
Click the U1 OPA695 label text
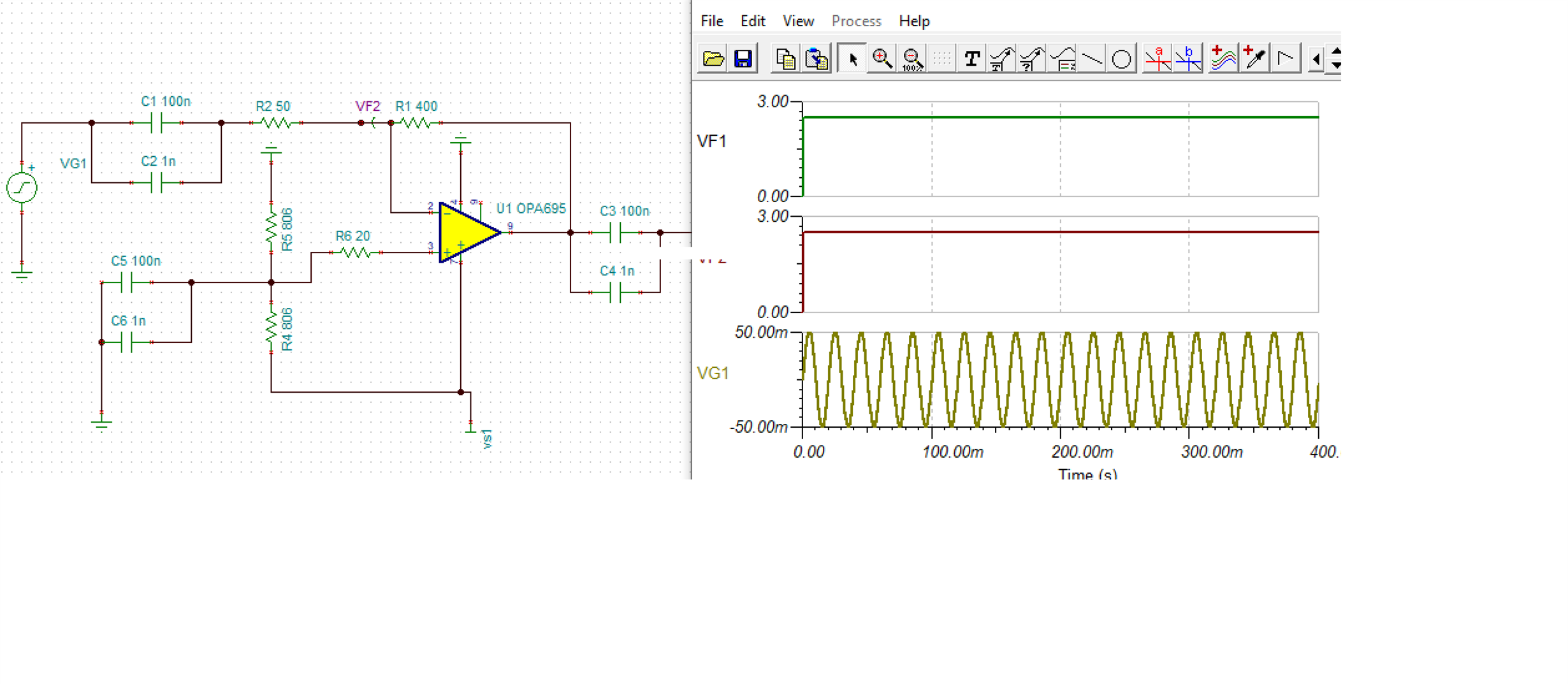coord(531,208)
